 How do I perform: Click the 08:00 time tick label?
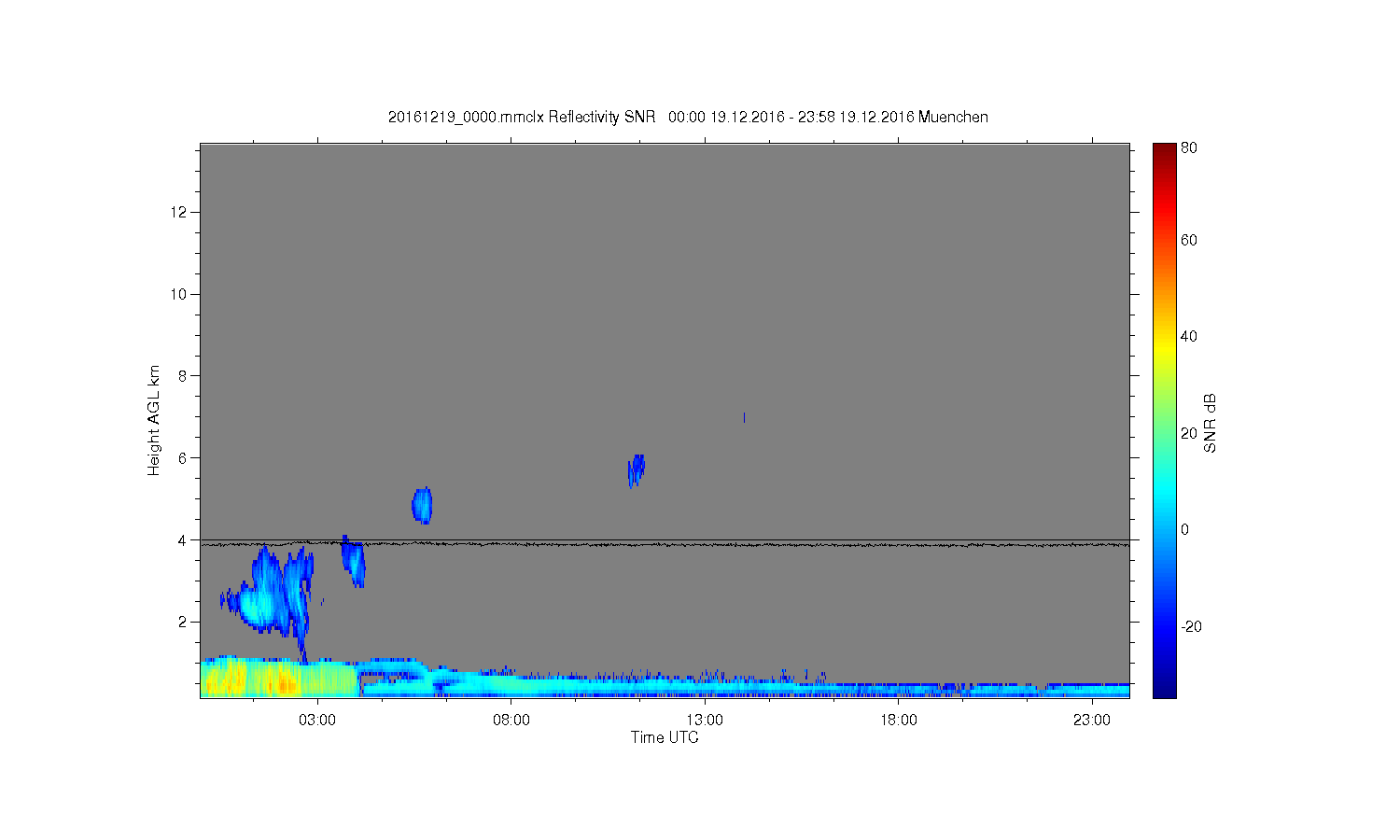(511, 721)
